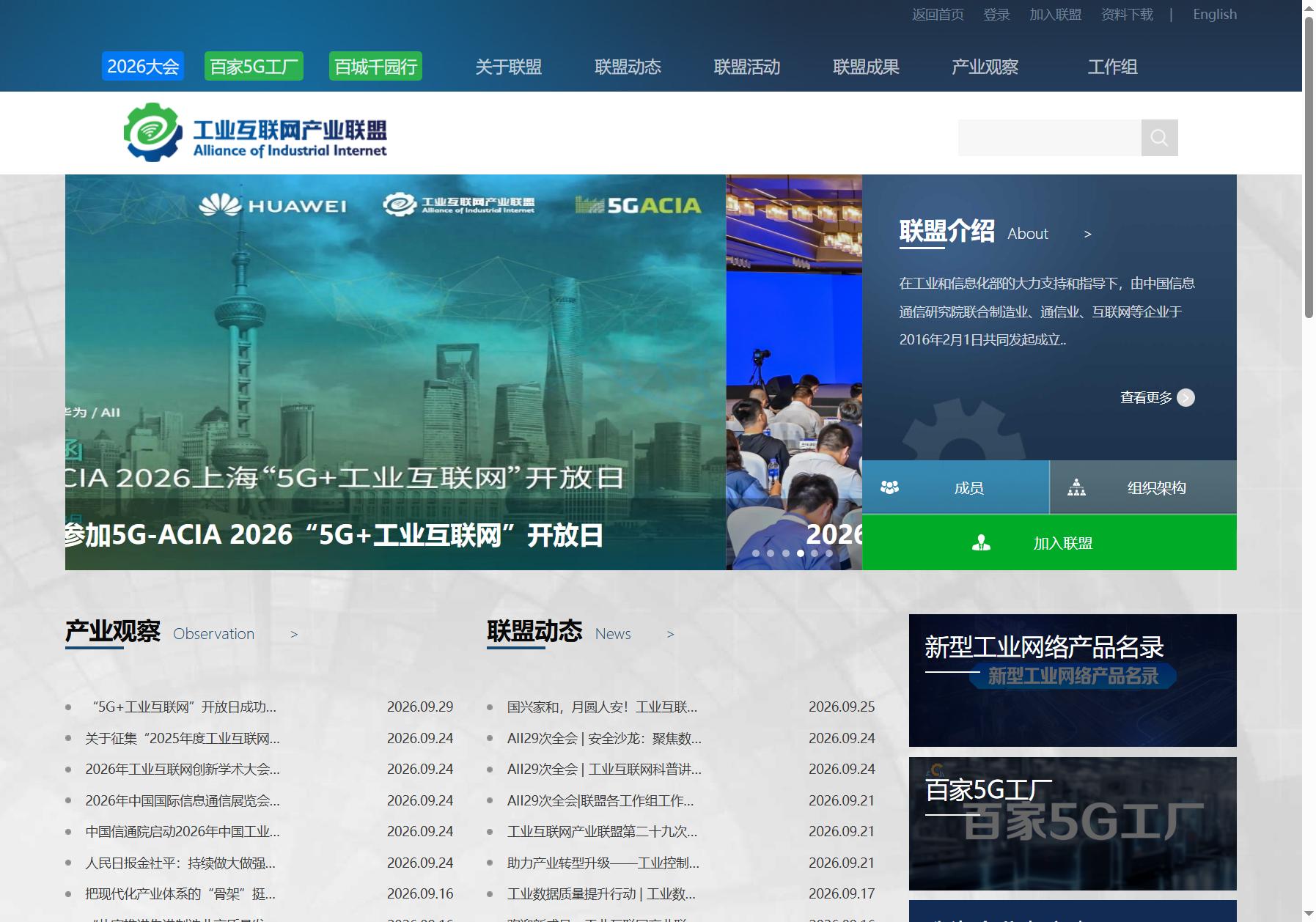1316x922 pixels.
Task: Click the search magnifier icon button
Action: click(1159, 138)
